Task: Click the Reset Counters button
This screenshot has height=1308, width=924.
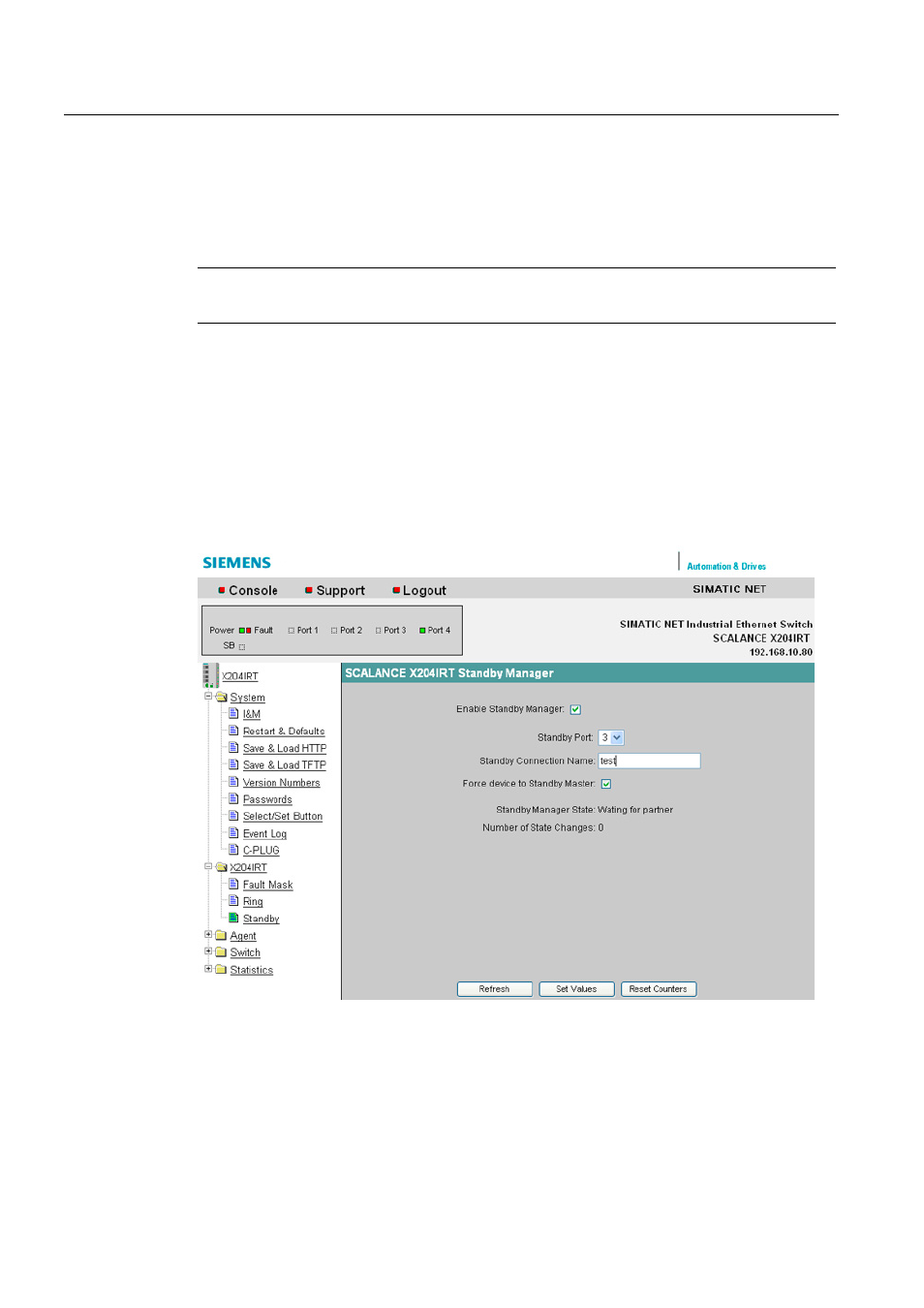Action: (x=659, y=989)
